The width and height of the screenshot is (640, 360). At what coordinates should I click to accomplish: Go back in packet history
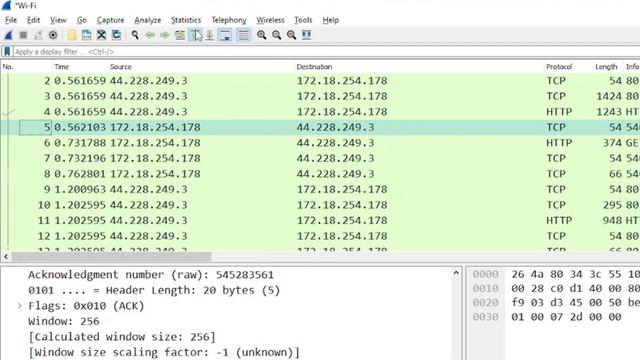point(150,35)
